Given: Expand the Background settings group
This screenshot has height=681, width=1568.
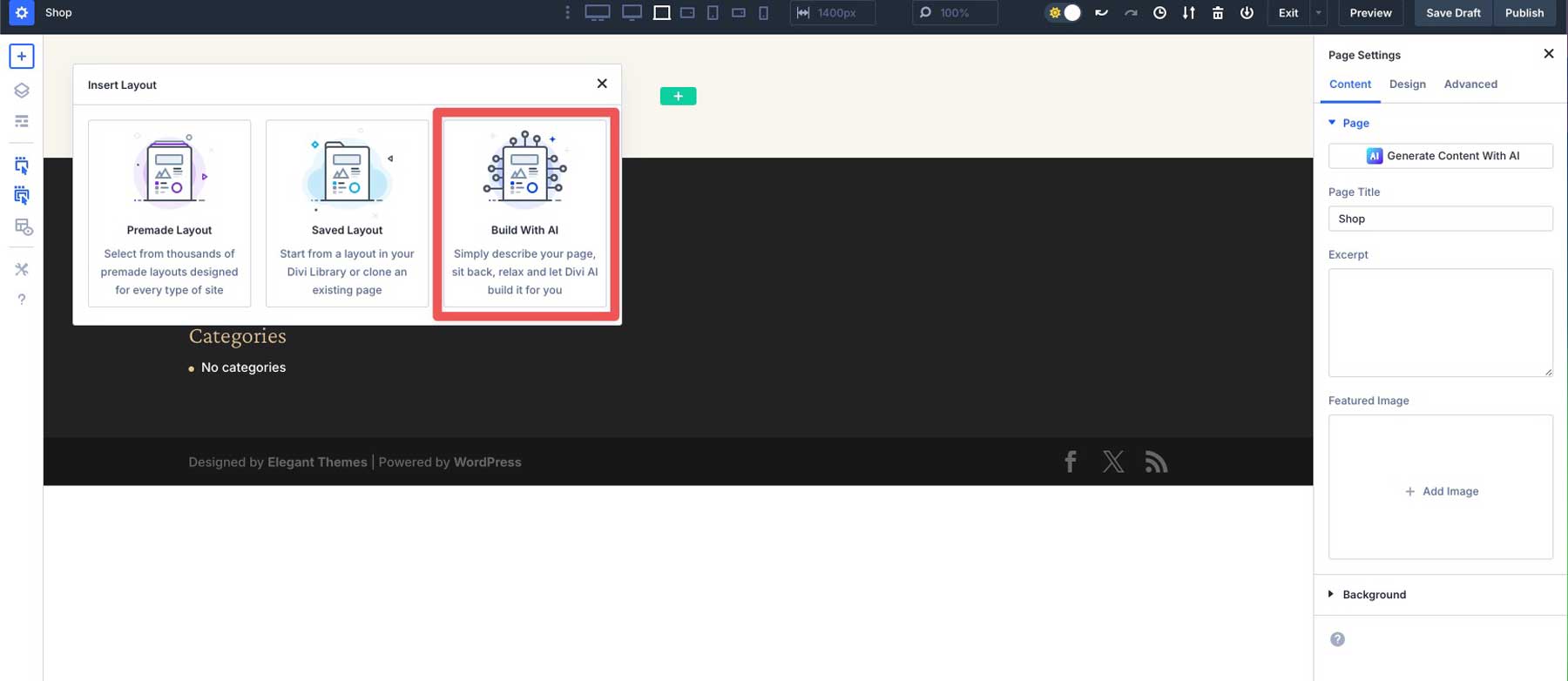Looking at the screenshot, I should tap(1374, 595).
